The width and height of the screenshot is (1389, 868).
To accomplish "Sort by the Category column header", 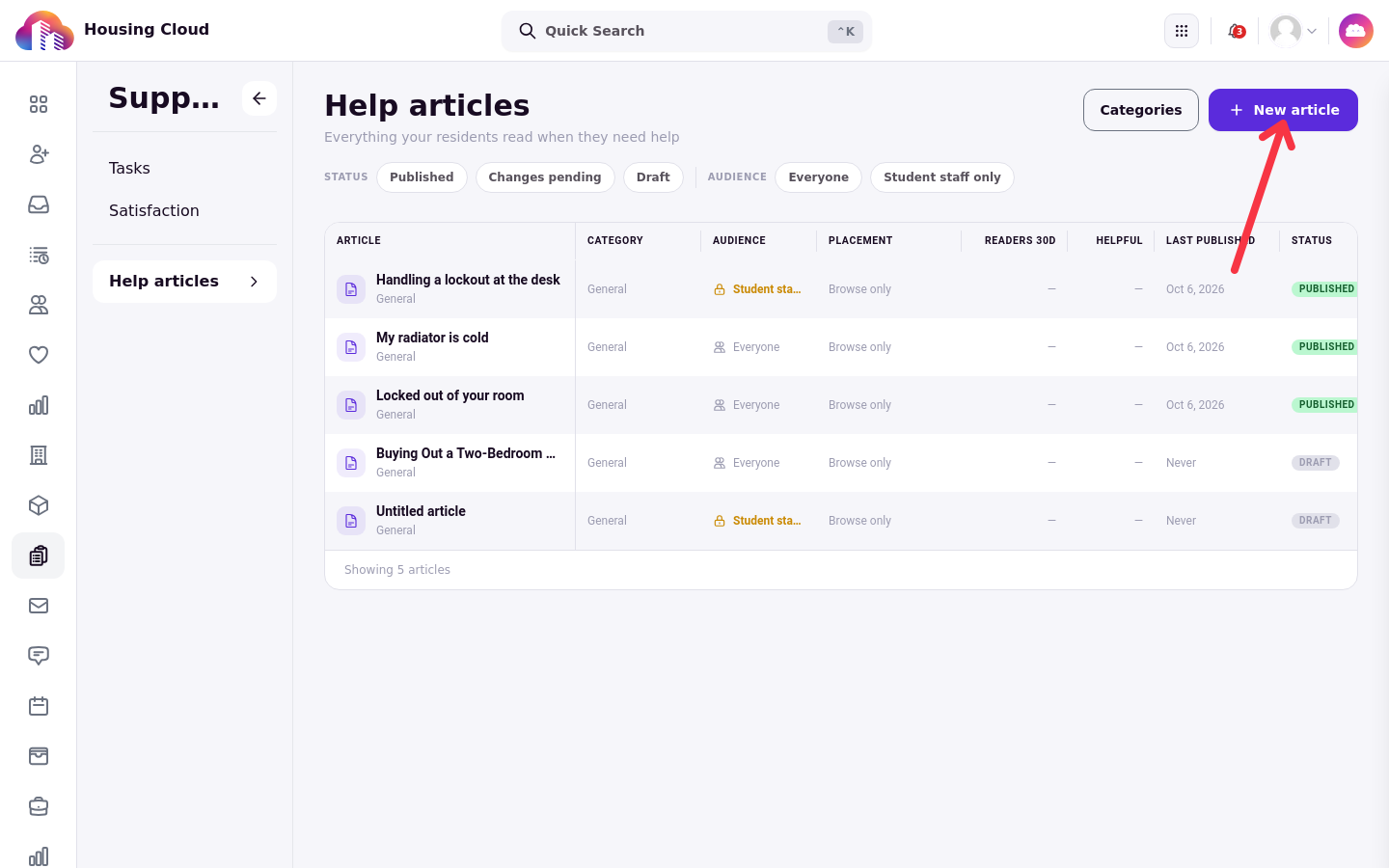I will click(x=615, y=240).
